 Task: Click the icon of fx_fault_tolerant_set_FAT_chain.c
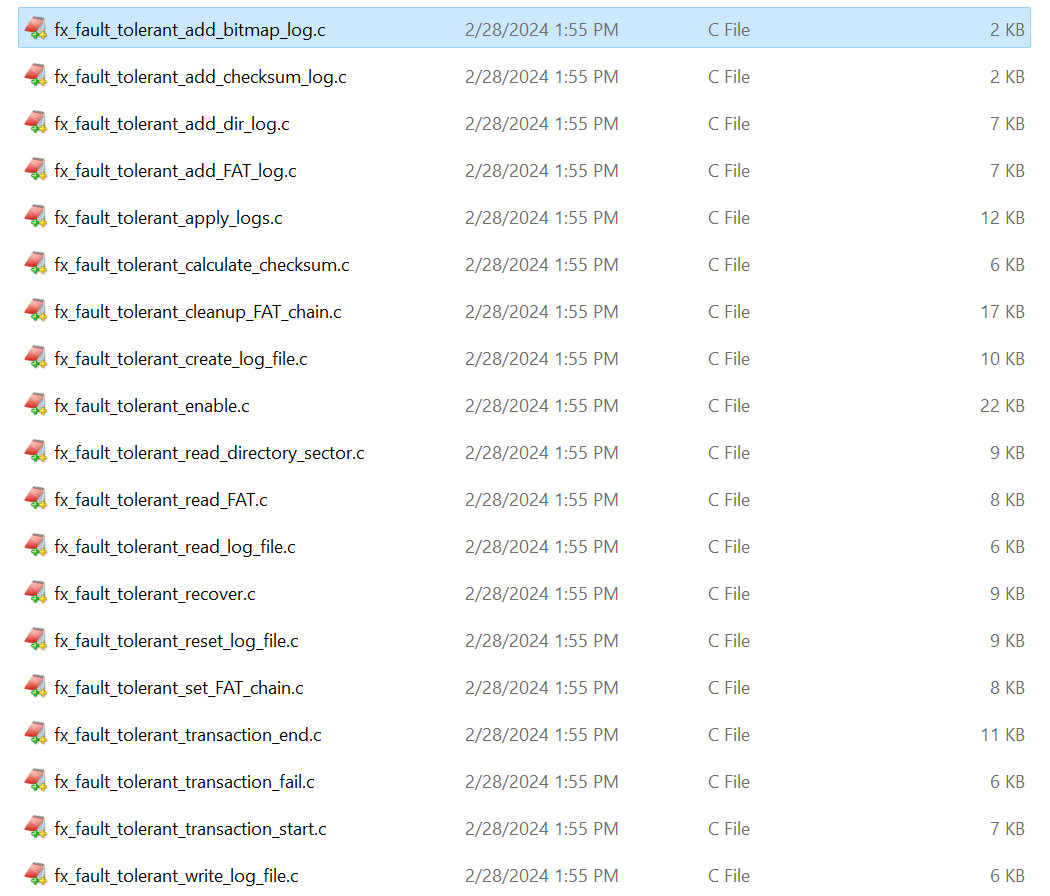pos(35,686)
